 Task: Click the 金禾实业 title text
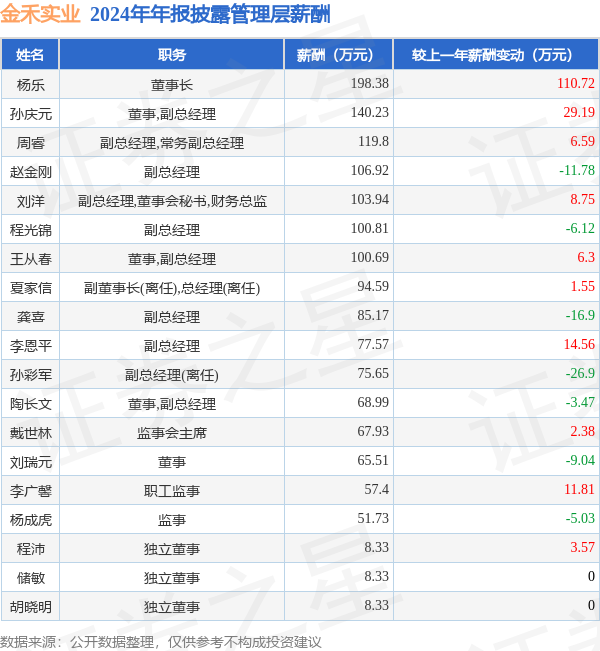(x=40, y=14)
